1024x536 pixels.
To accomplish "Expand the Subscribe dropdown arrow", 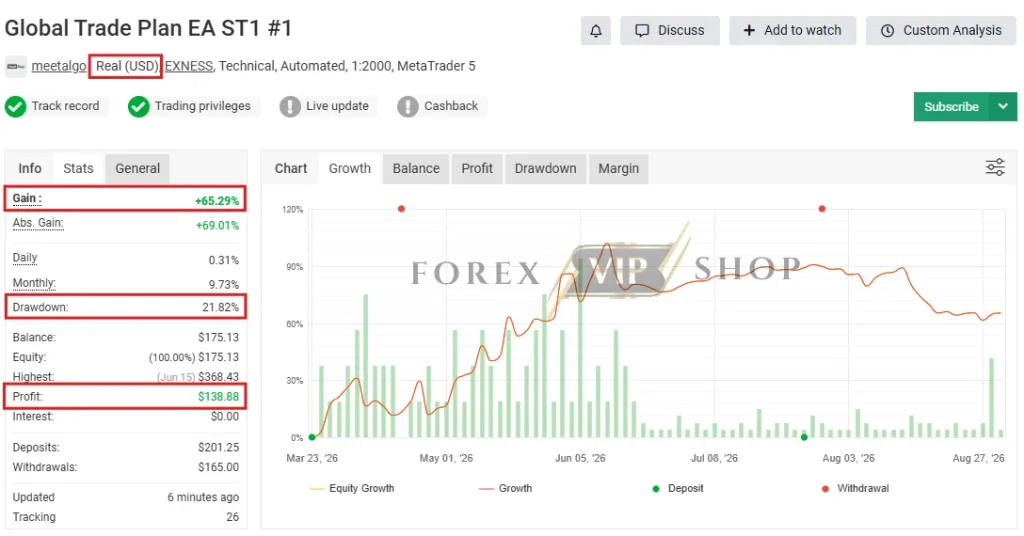I will coord(1003,106).
